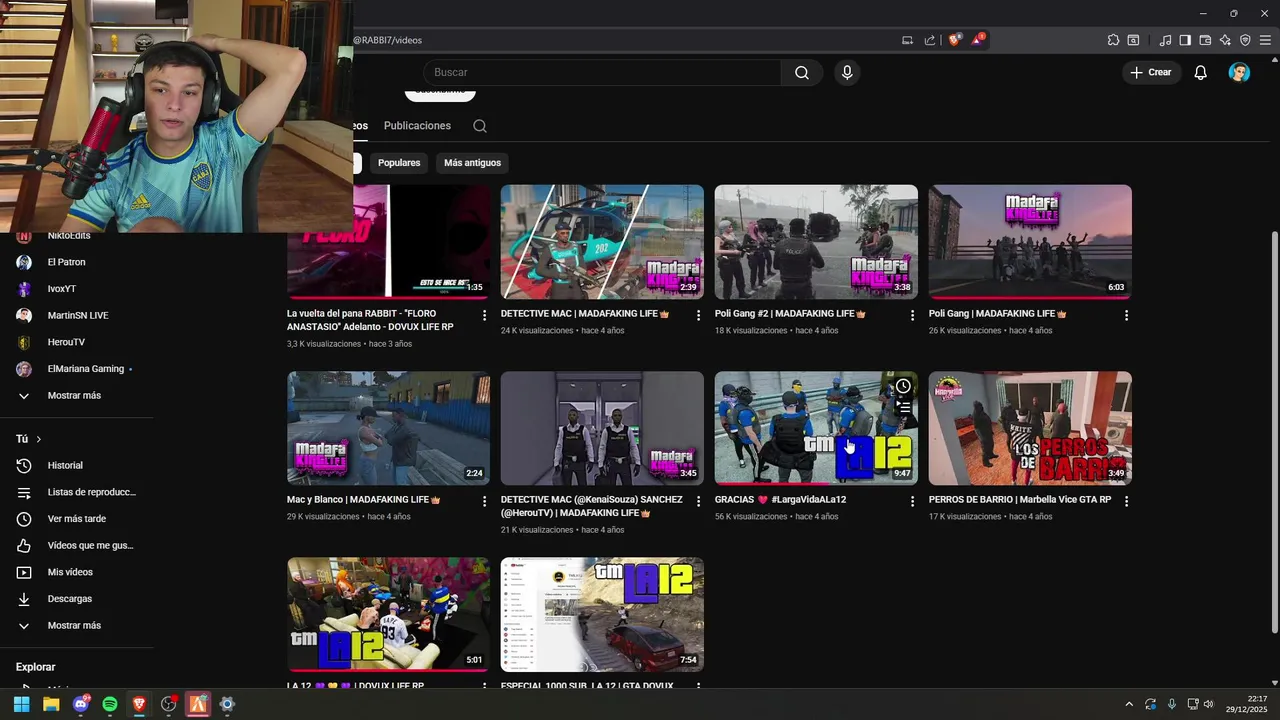Open Brave Leo AI sparkle icon
The height and width of the screenshot is (720, 1280).
[1225, 40]
